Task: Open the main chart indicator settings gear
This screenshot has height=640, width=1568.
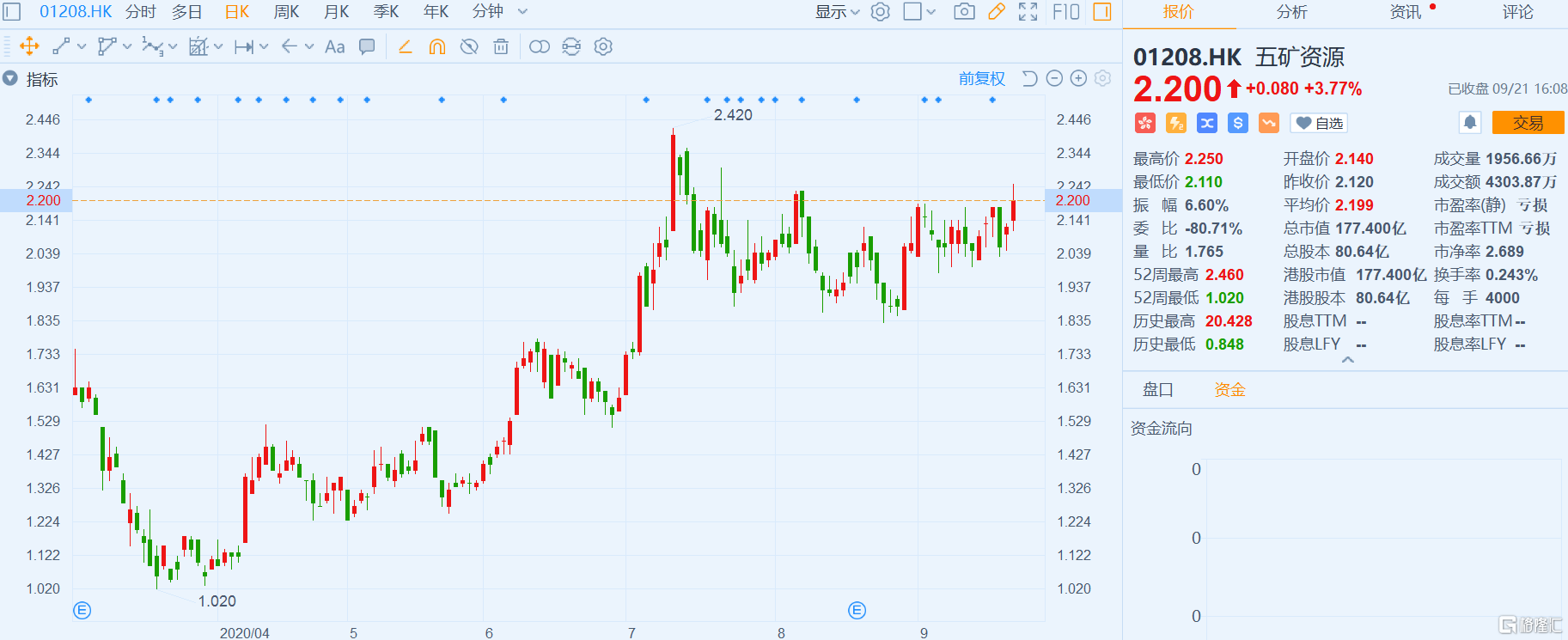Action: [1103, 78]
